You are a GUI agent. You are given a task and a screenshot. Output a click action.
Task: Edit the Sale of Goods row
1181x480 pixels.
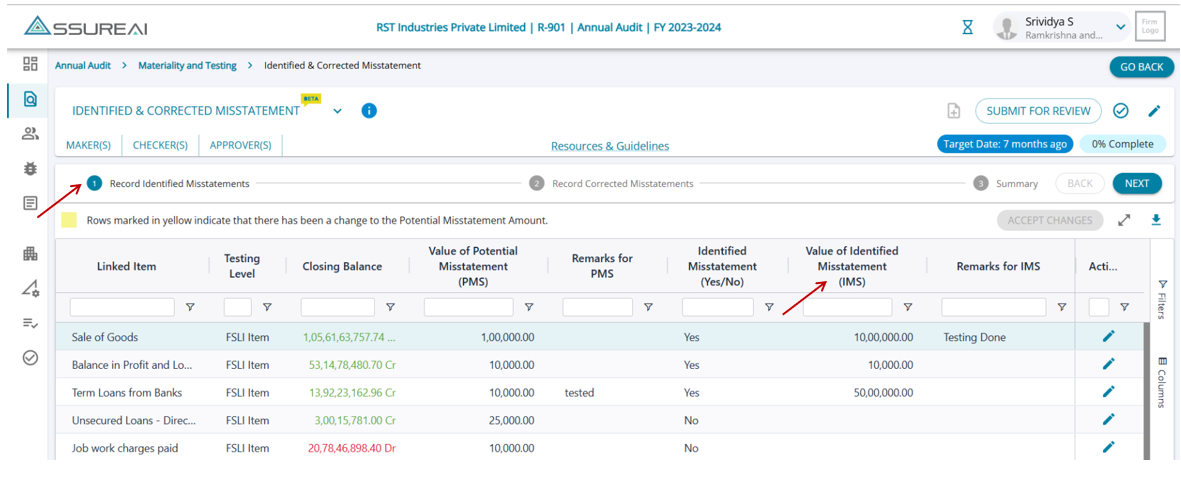point(1108,337)
